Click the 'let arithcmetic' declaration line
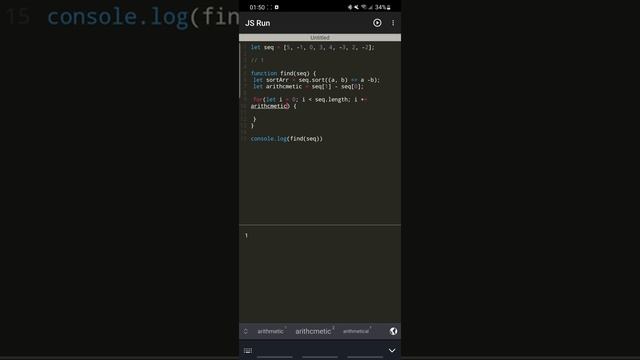Viewport: 640px width, 360px height. click(308, 87)
